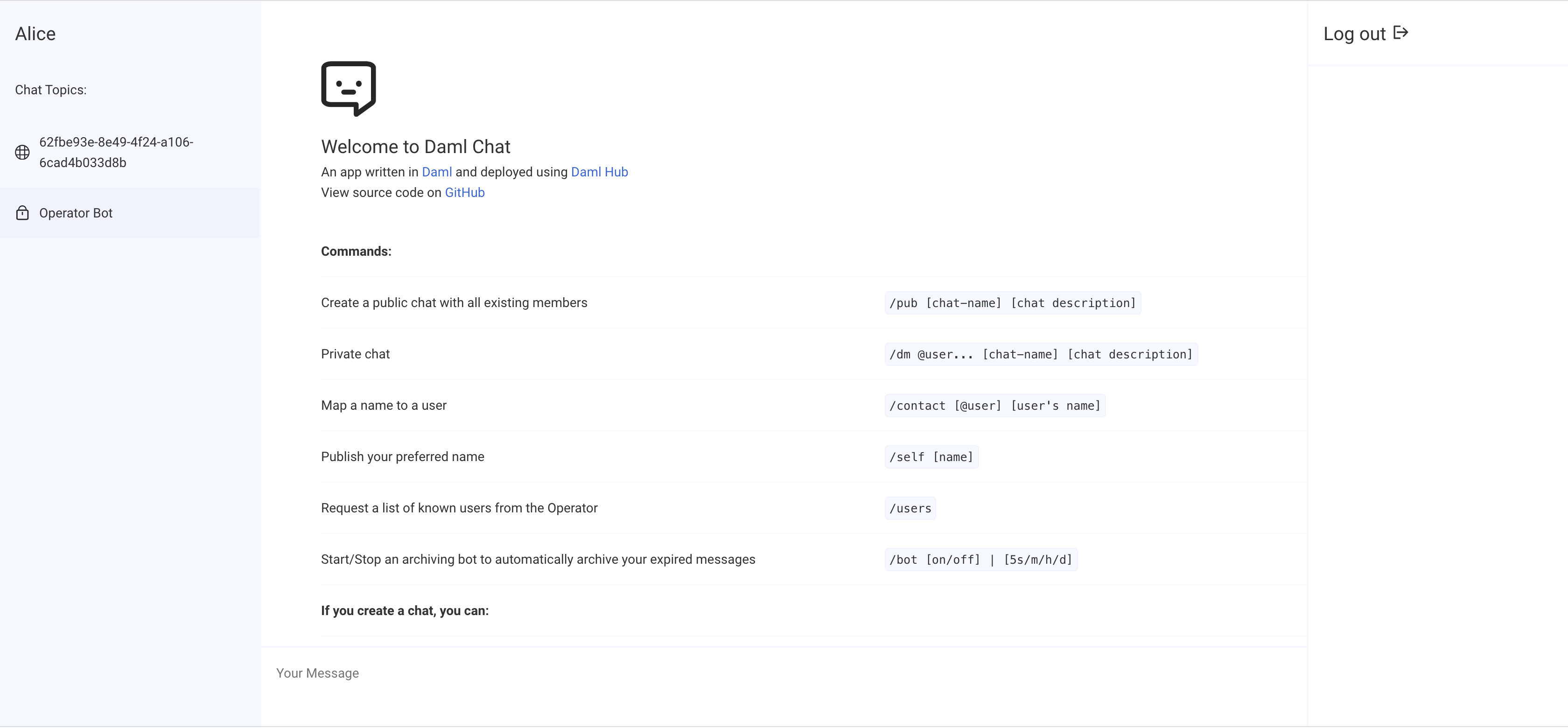The image size is (1568, 728).
Task: Open the Daml Hub link
Action: click(599, 172)
